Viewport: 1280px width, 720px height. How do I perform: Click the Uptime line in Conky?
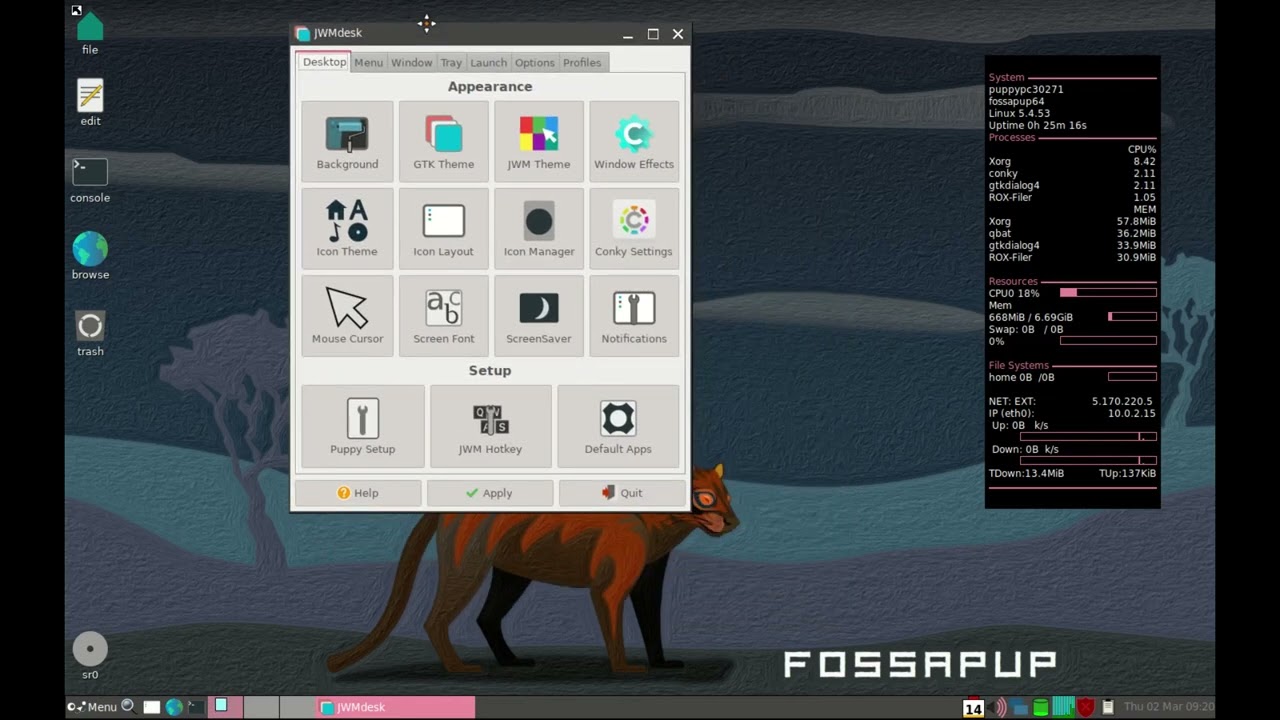click(1037, 125)
